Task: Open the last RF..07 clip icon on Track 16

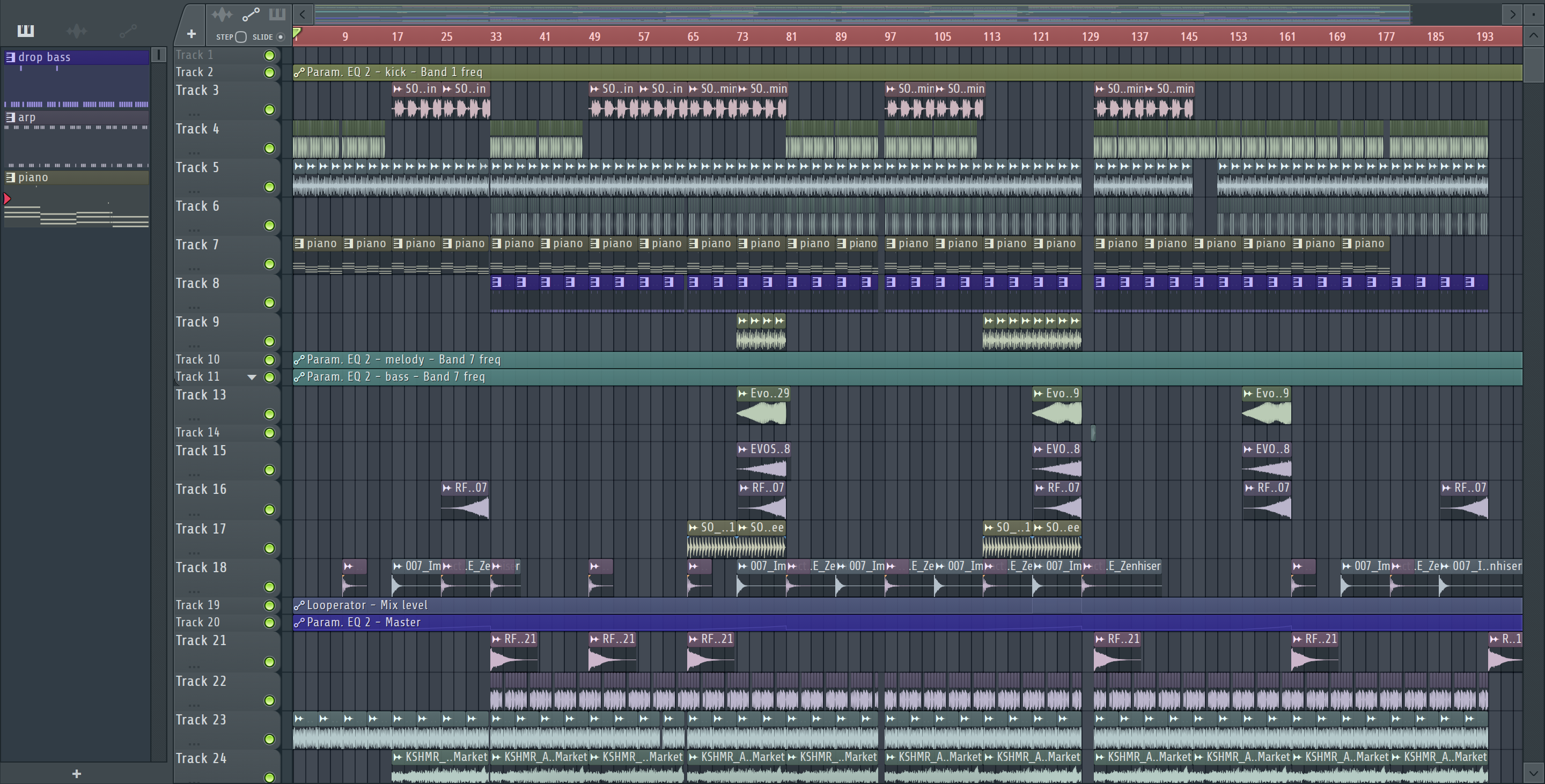Action: point(1447,488)
